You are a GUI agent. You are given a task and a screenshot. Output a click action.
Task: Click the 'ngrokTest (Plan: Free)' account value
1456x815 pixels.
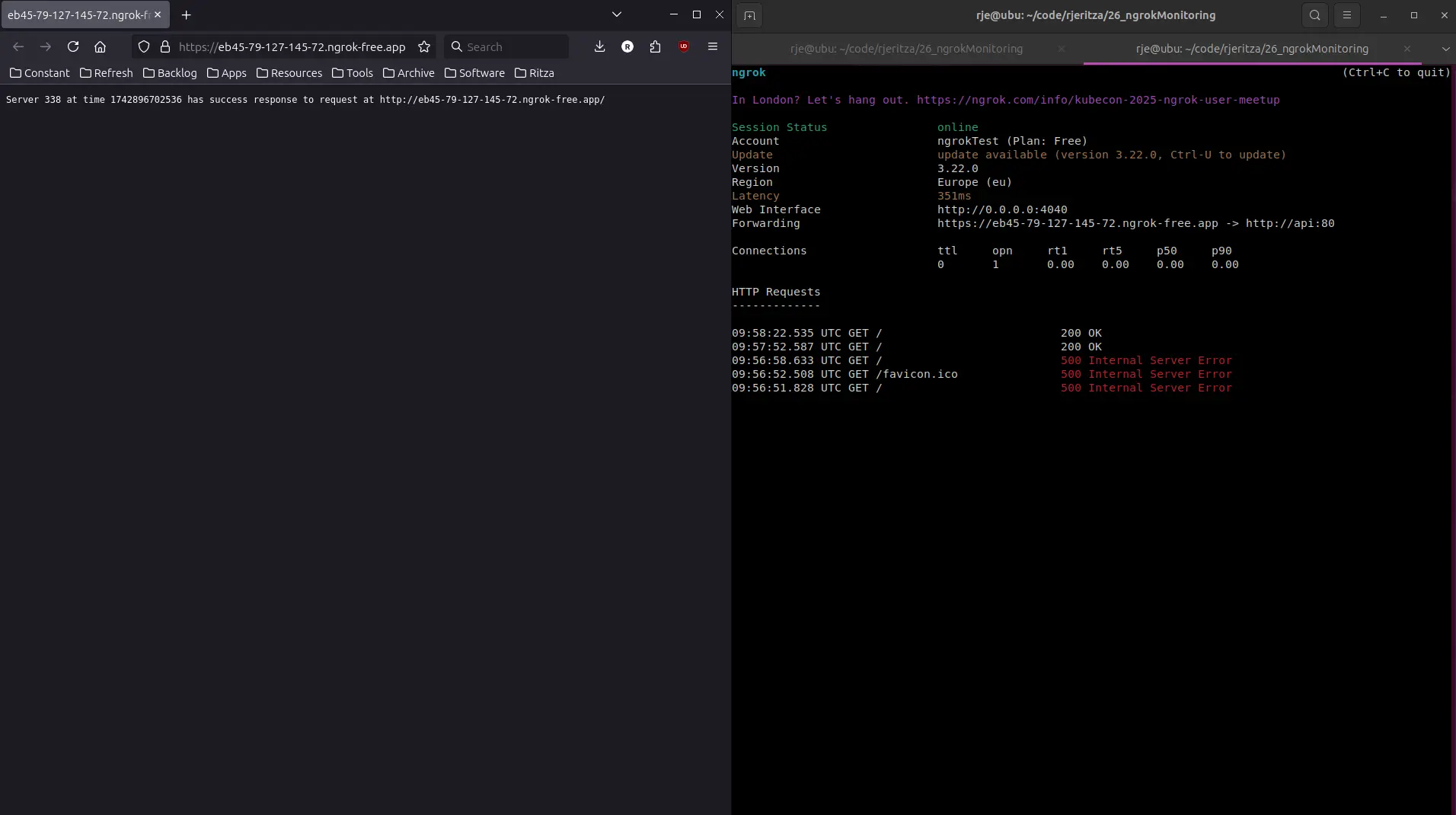1012,141
